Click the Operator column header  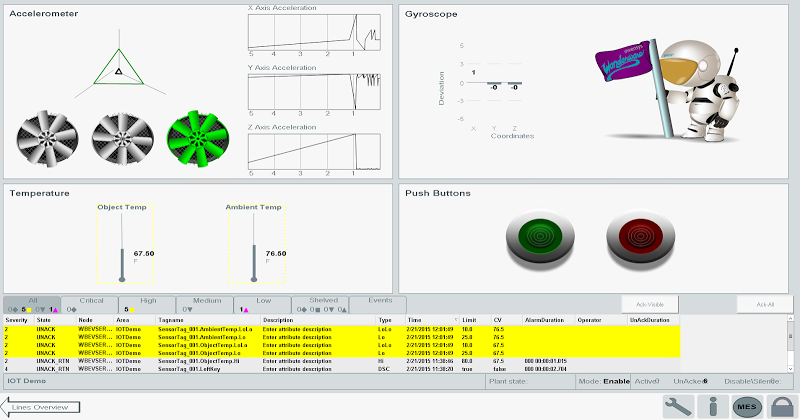tap(602, 320)
